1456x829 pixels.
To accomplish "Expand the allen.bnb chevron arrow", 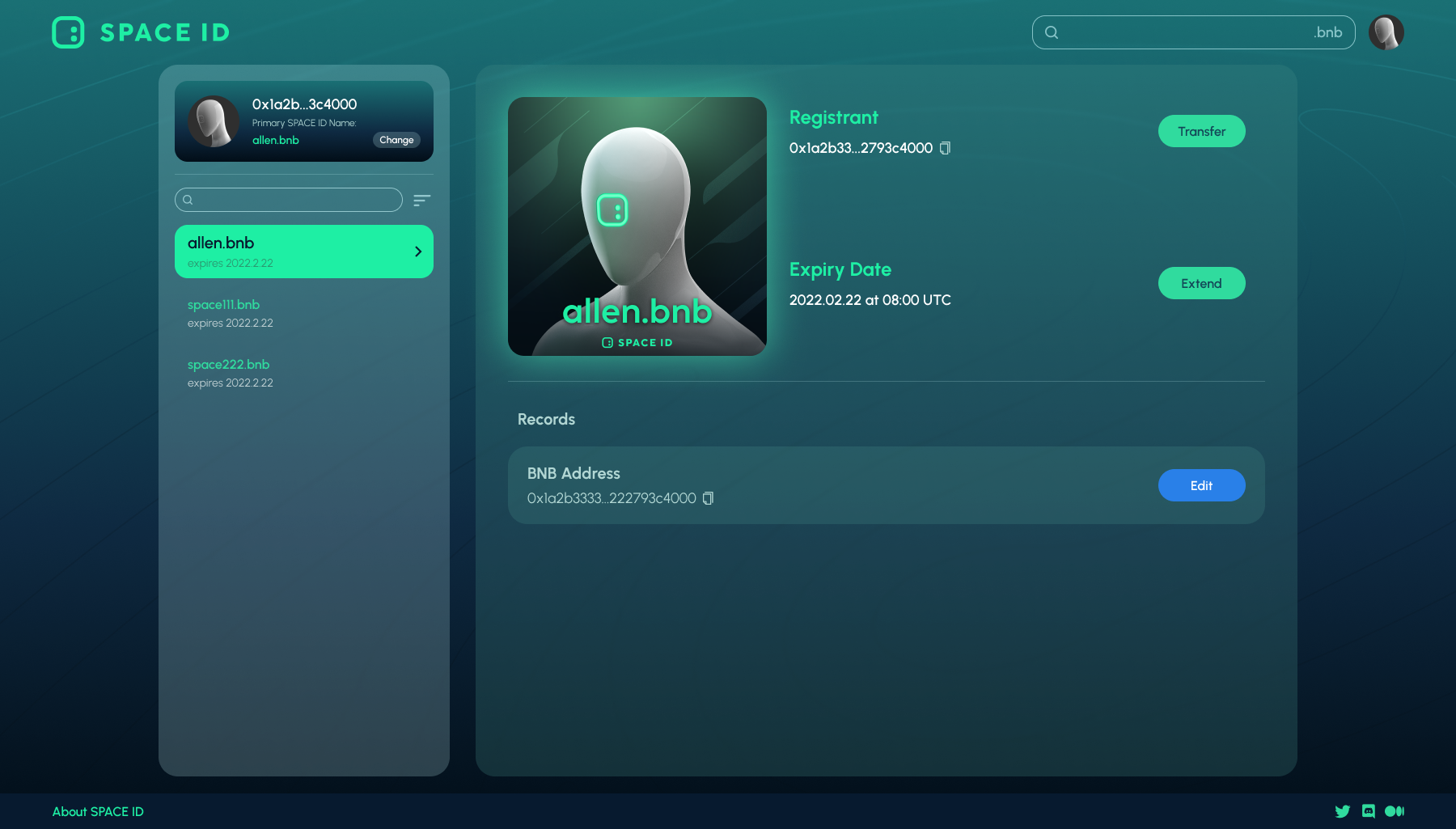I will tap(418, 252).
